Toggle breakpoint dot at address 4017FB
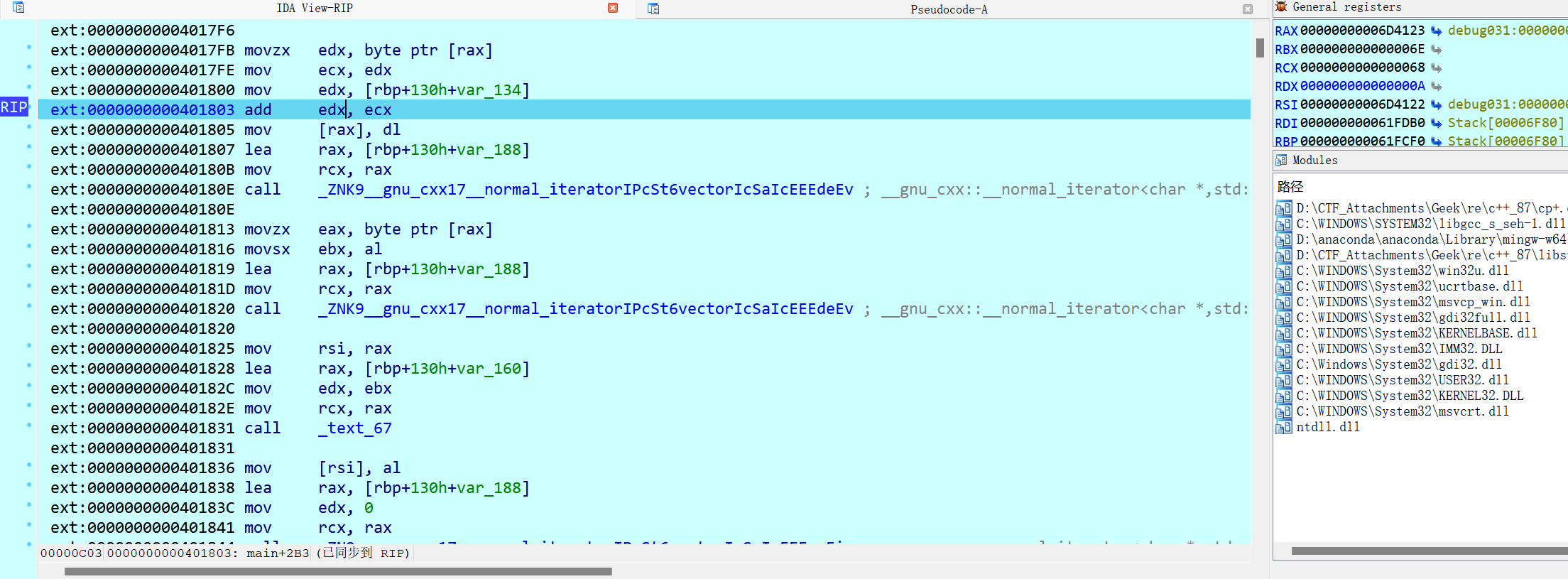This screenshot has width=1568, height=579. click(29, 47)
